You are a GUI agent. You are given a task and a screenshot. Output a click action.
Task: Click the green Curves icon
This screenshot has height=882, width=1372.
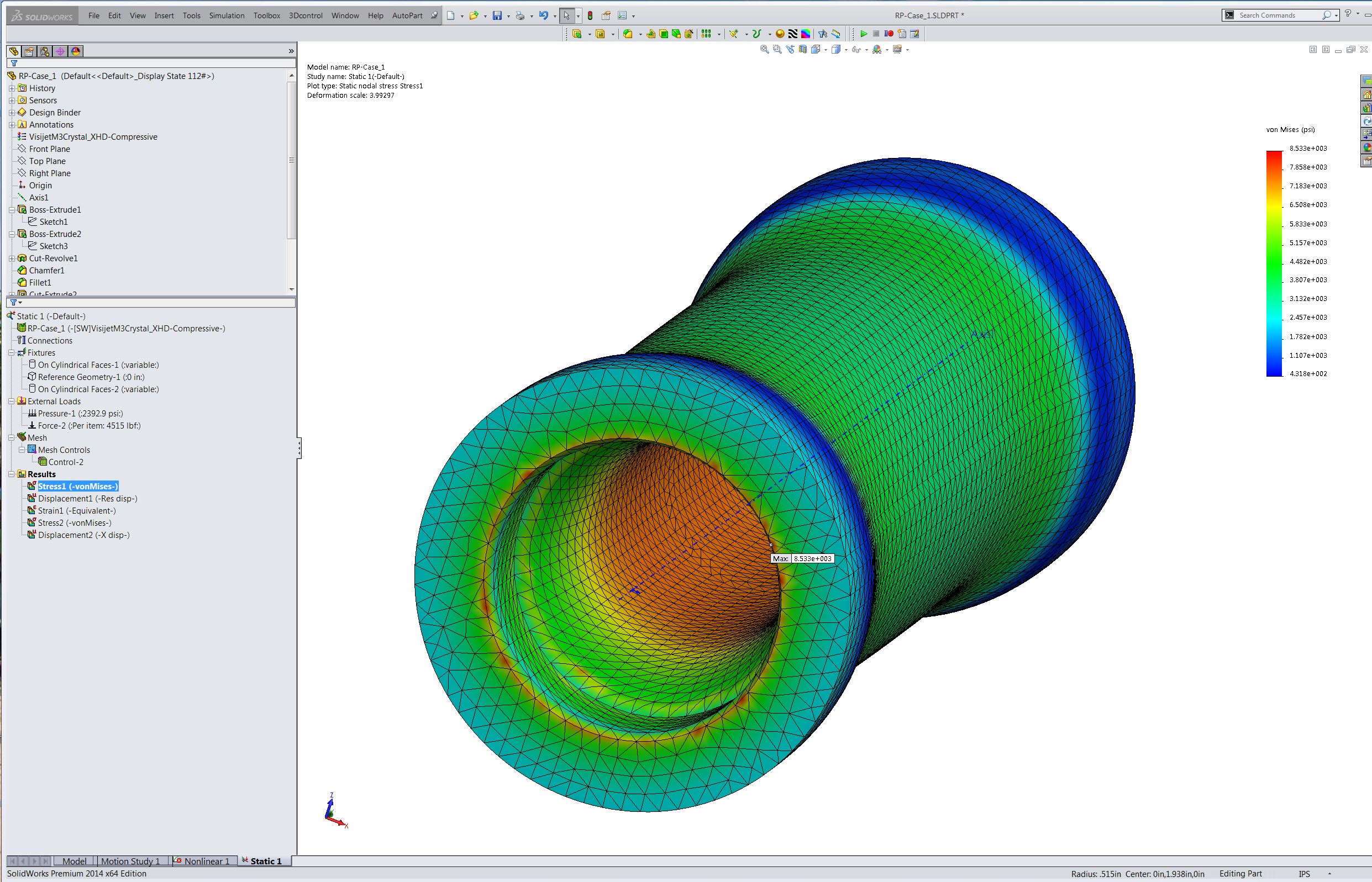point(757,34)
